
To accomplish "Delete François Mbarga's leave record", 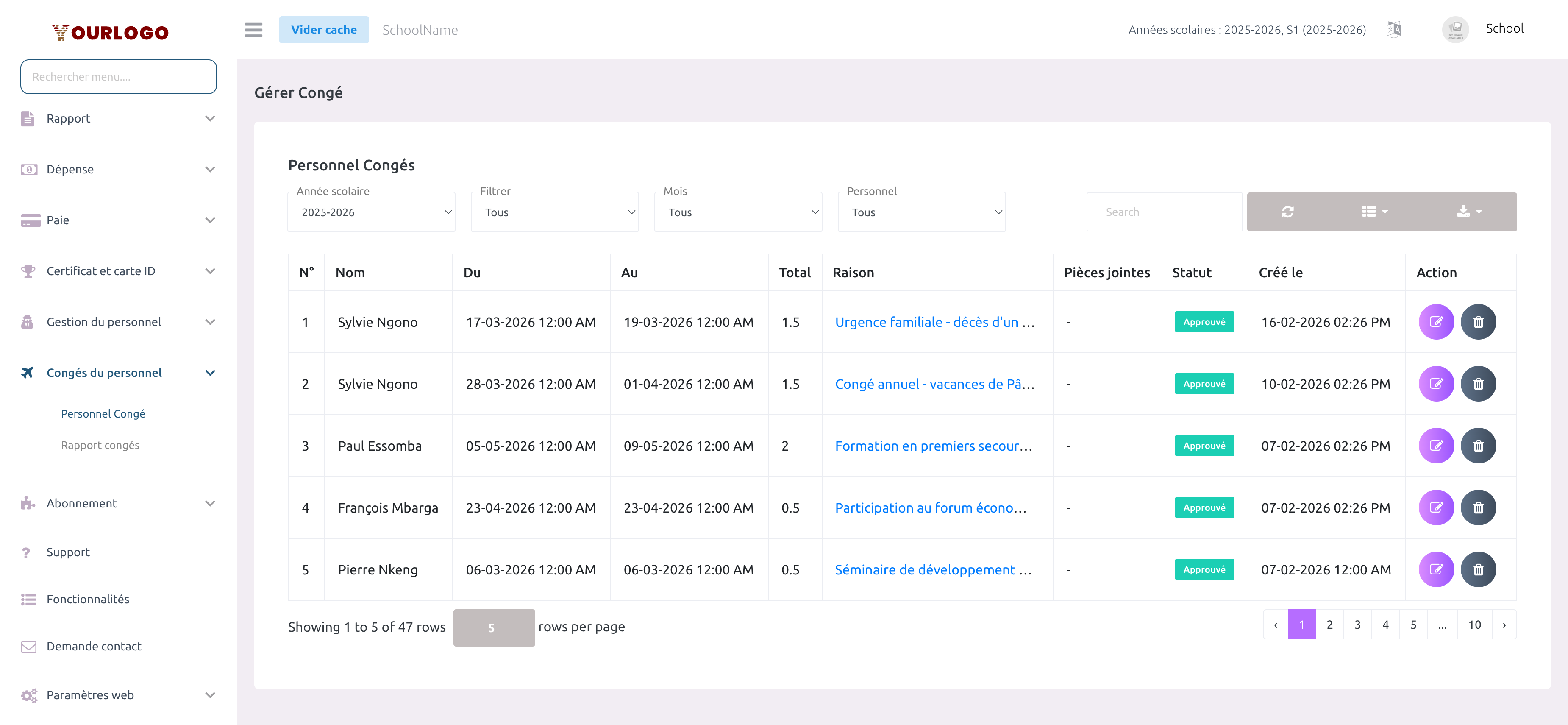I will [x=1477, y=507].
